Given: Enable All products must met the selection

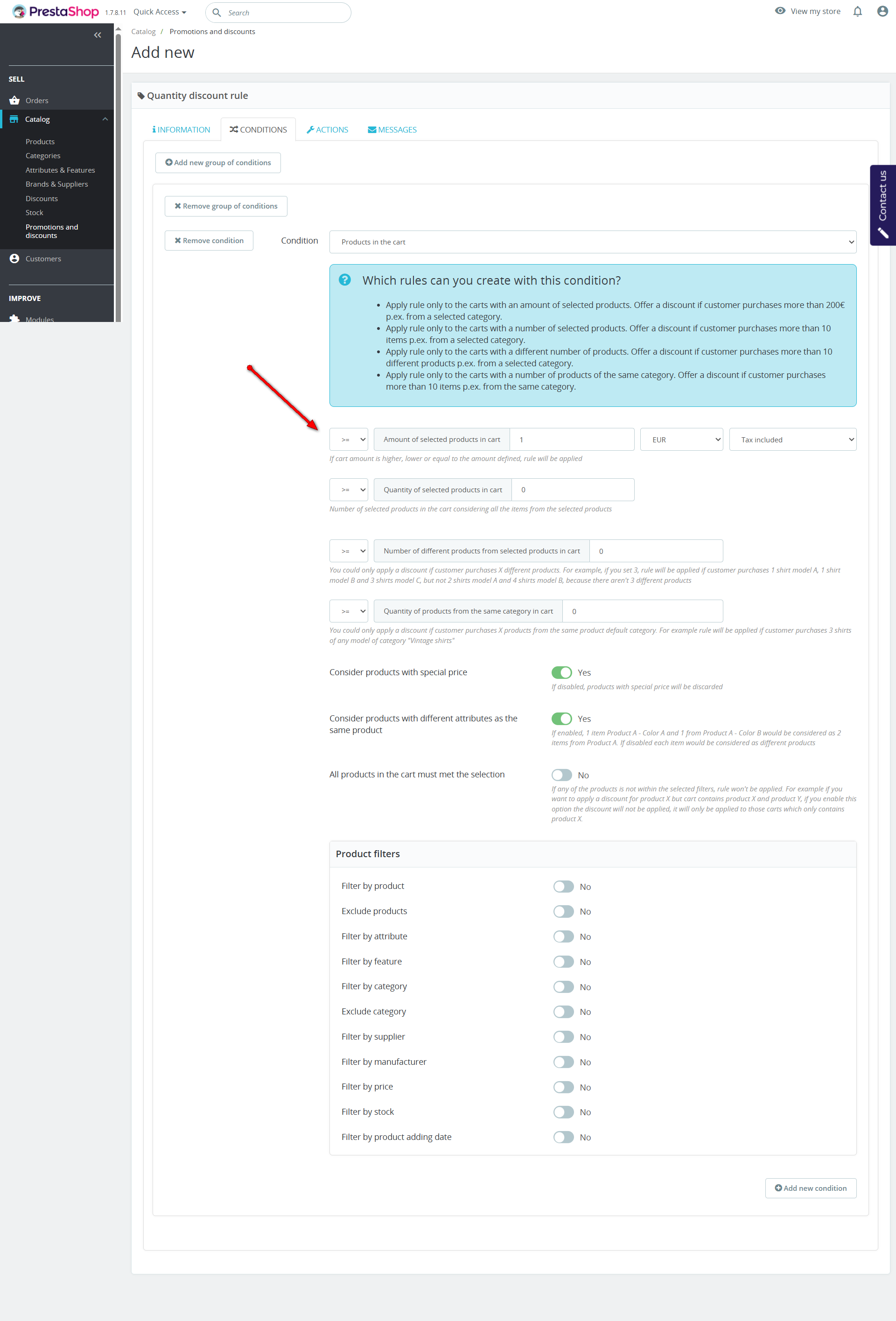Looking at the screenshot, I should (561, 776).
